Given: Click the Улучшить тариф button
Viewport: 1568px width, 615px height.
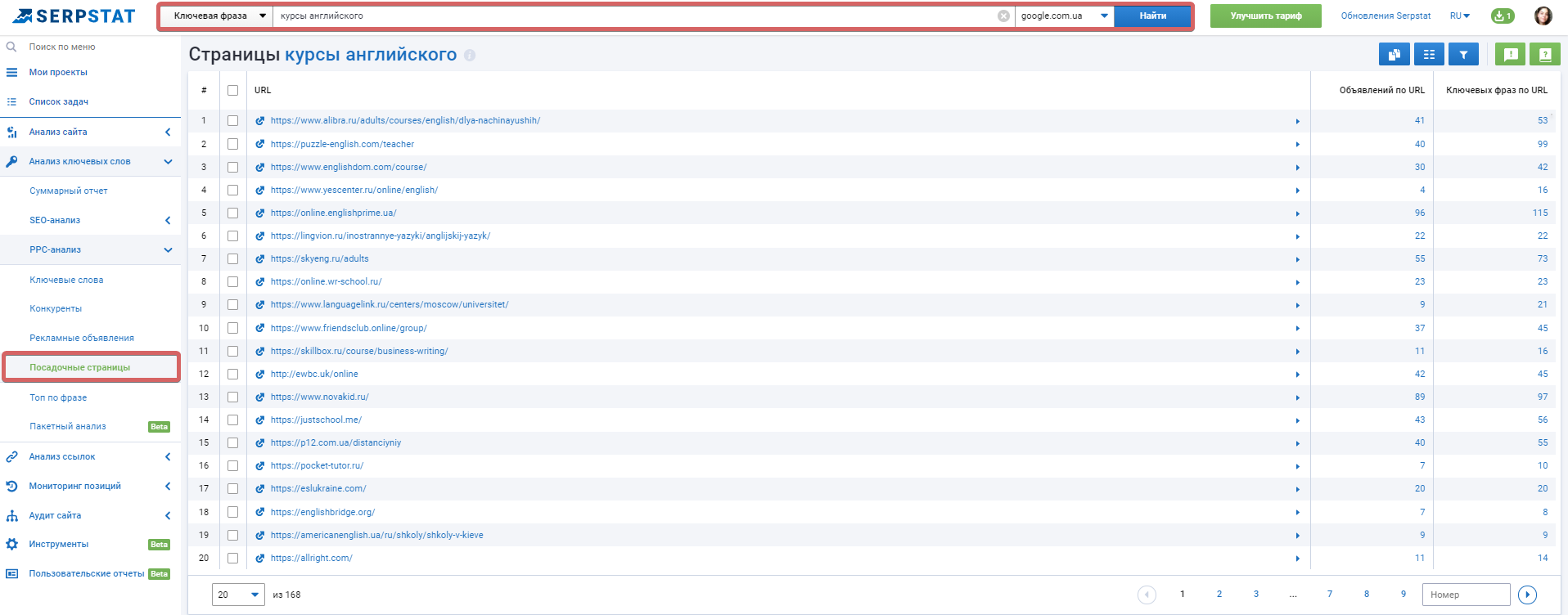Looking at the screenshot, I should [x=1265, y=16].
